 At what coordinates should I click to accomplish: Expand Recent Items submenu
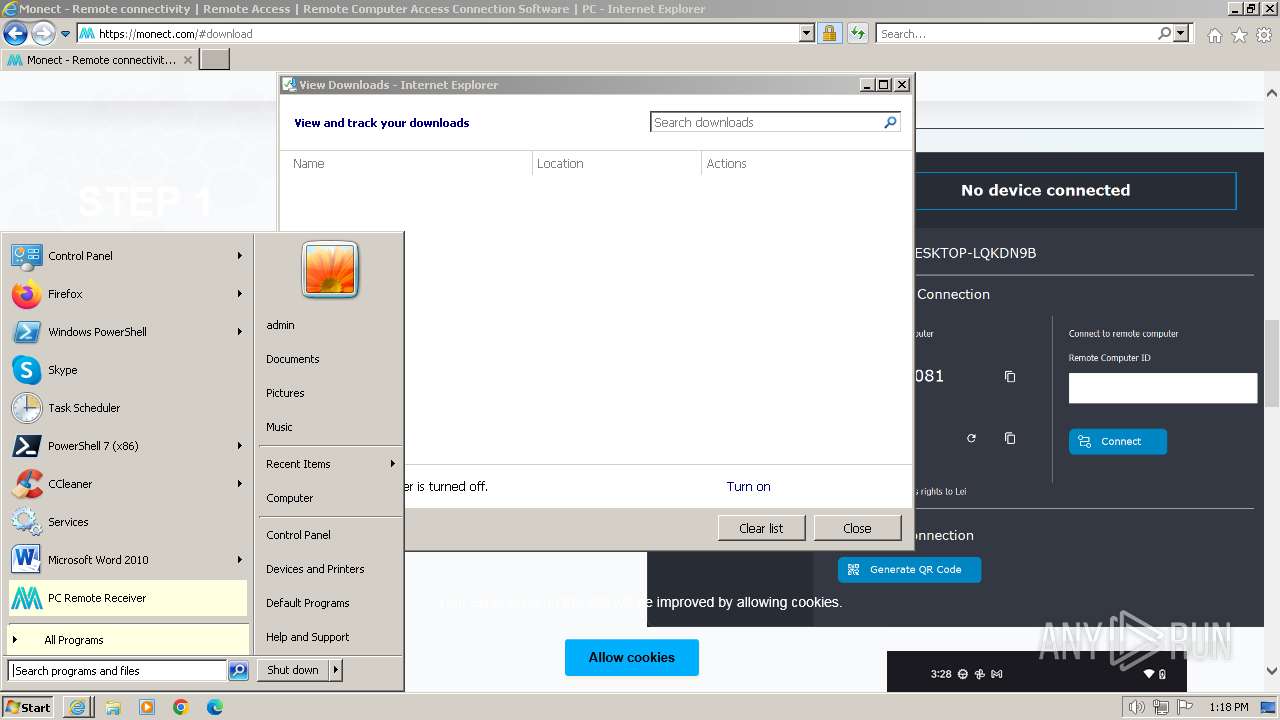pos(330,464)
